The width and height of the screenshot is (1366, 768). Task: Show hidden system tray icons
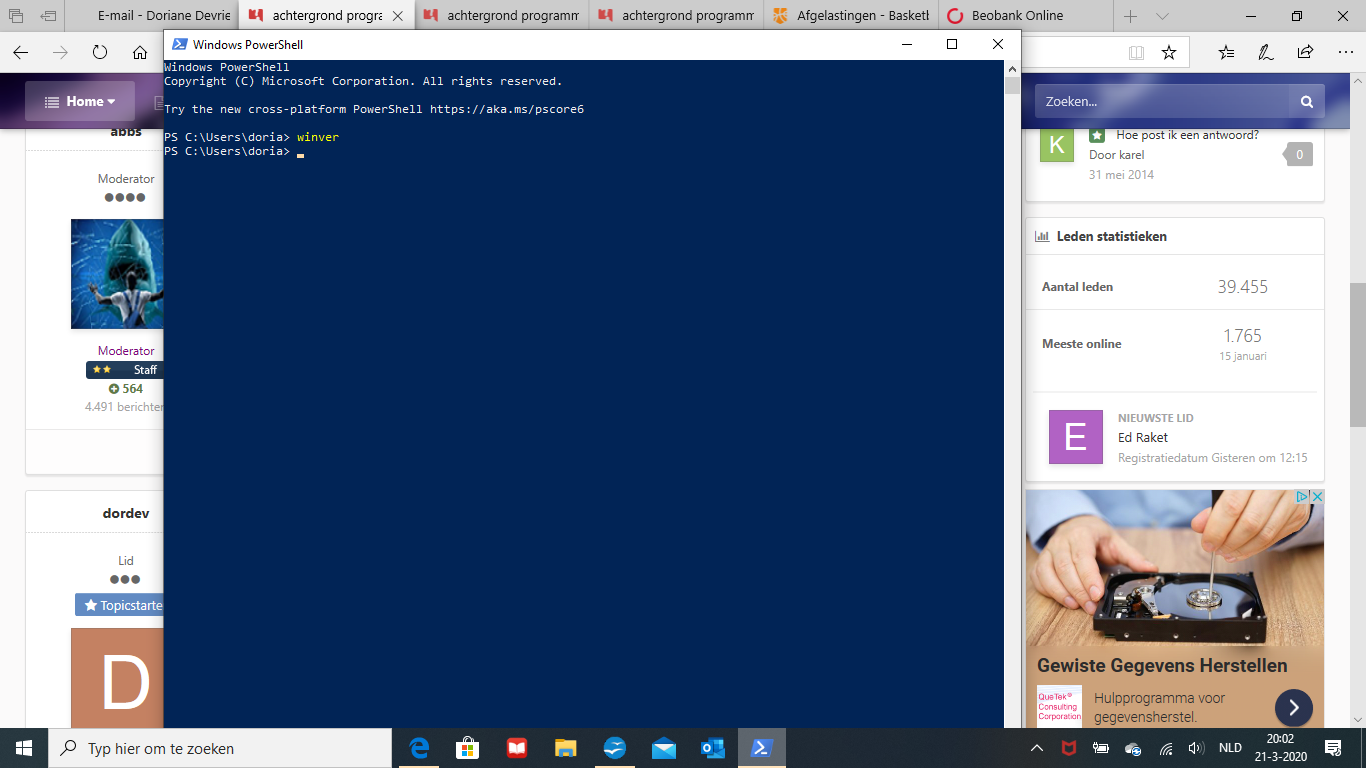tap(1037, 748)
